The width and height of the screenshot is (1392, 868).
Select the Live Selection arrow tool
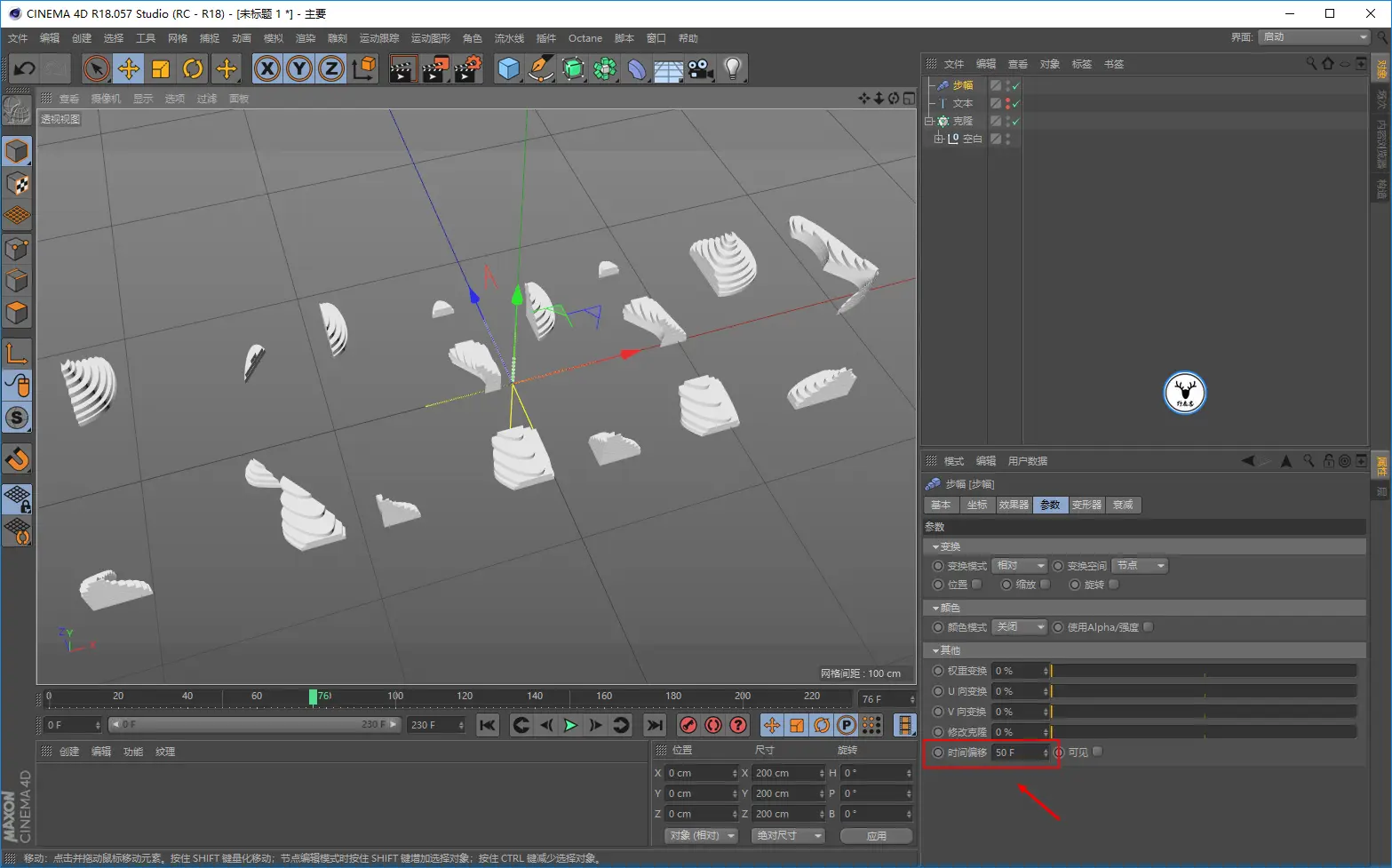(97, 68)
